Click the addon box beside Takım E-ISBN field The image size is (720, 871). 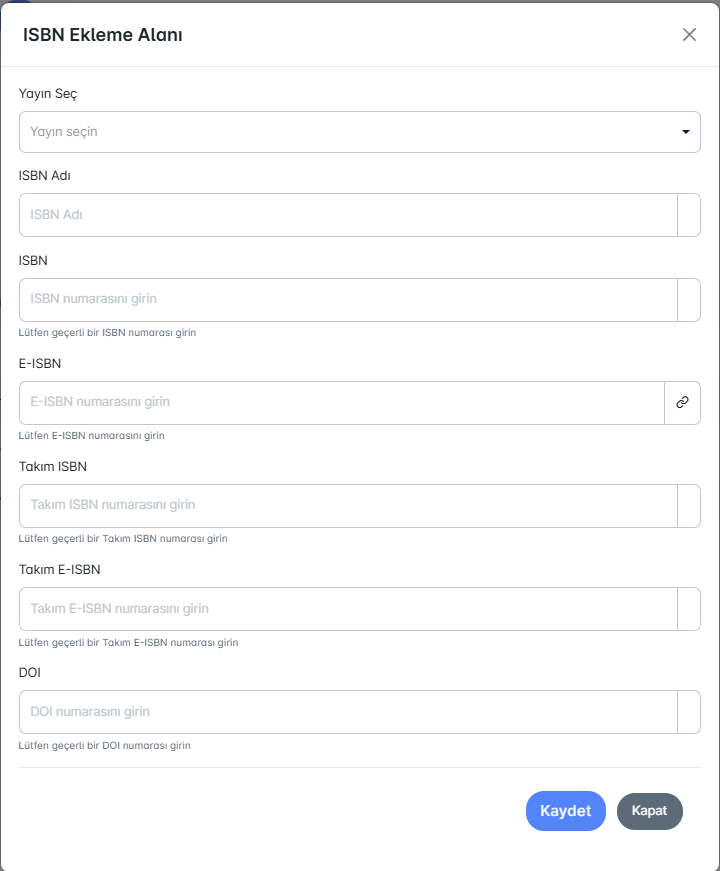tap(689, 609)
